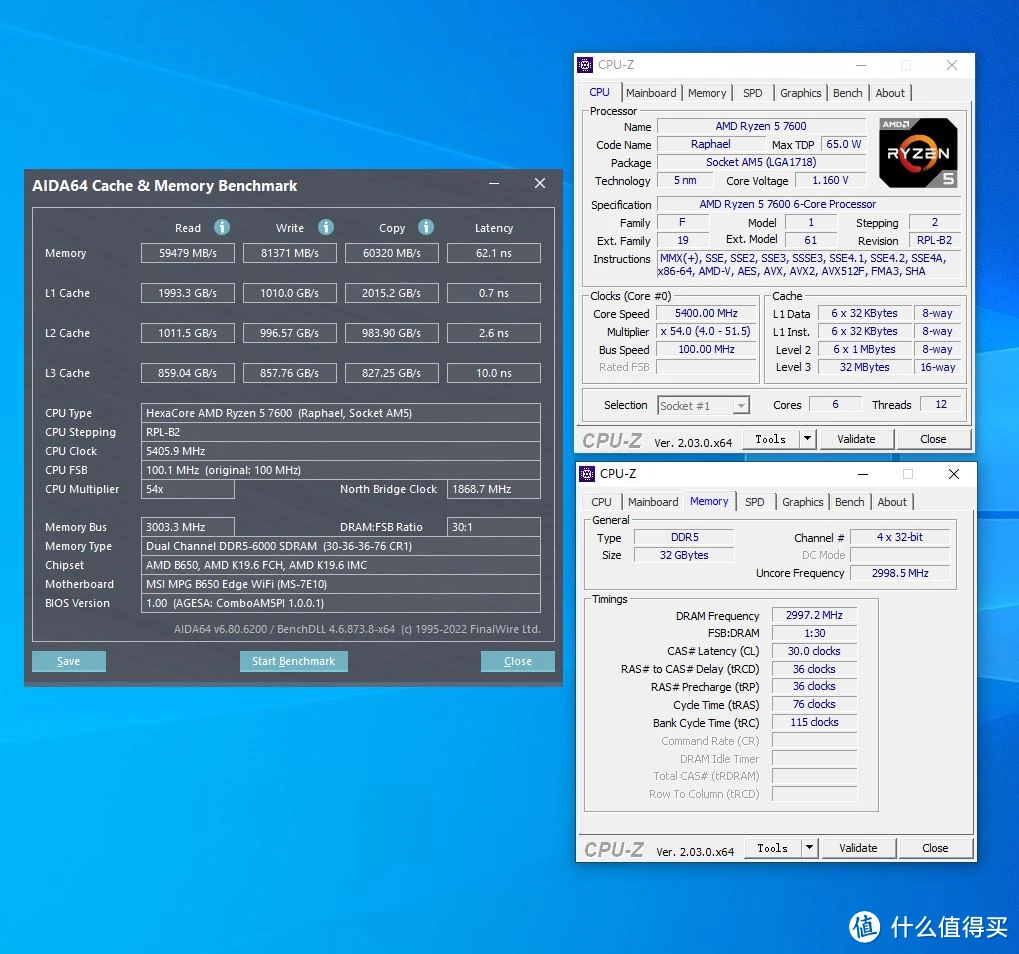The height and width of the screenshot is (954, 1019).
Task: Click Core Voltage value 1.160 V
Action: pos(831,180)
